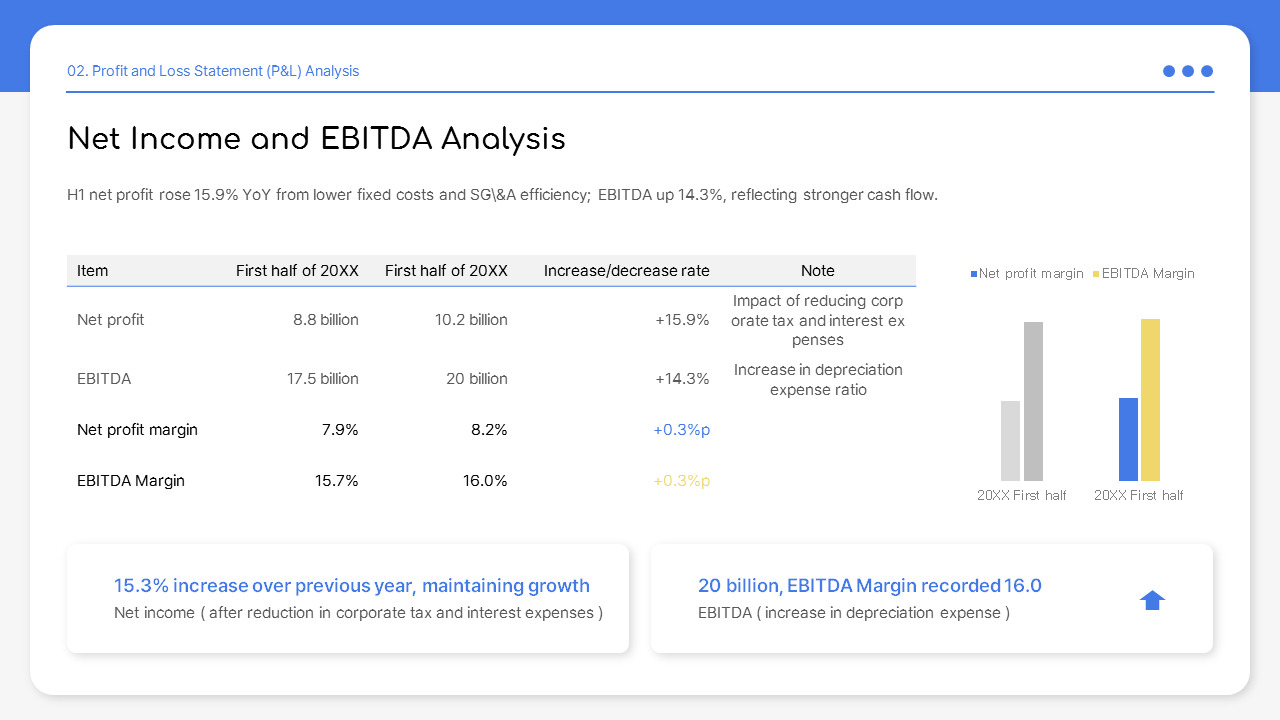
Task: Select the Item column header in the table
Action: coord(92,270)
